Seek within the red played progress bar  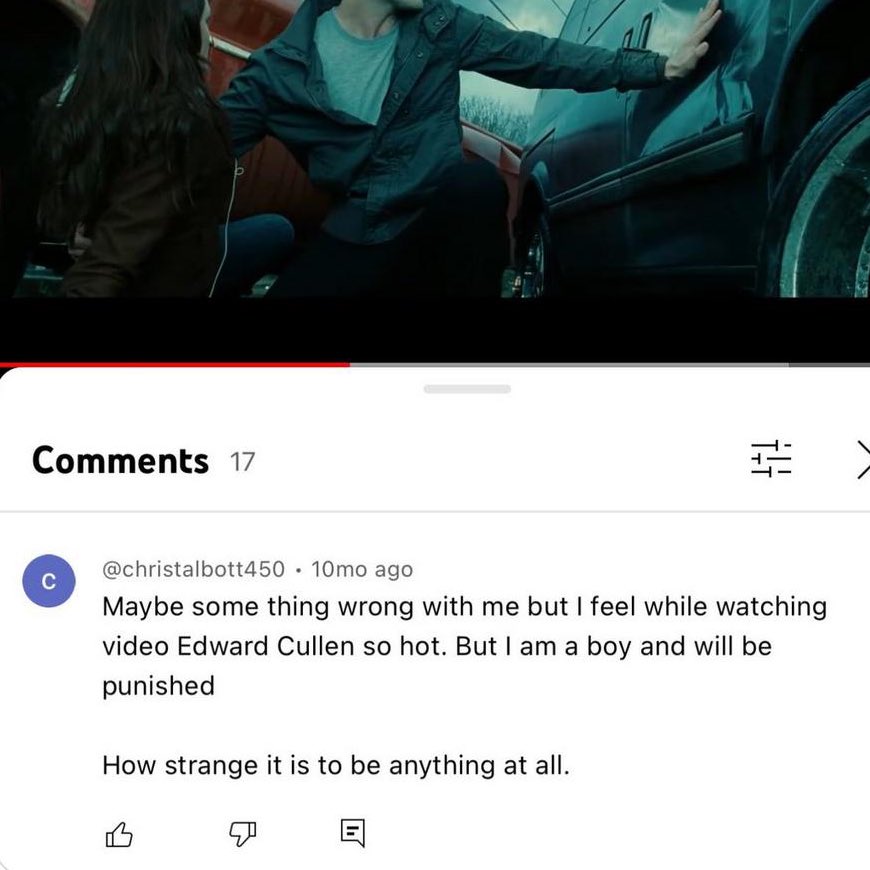175,365
